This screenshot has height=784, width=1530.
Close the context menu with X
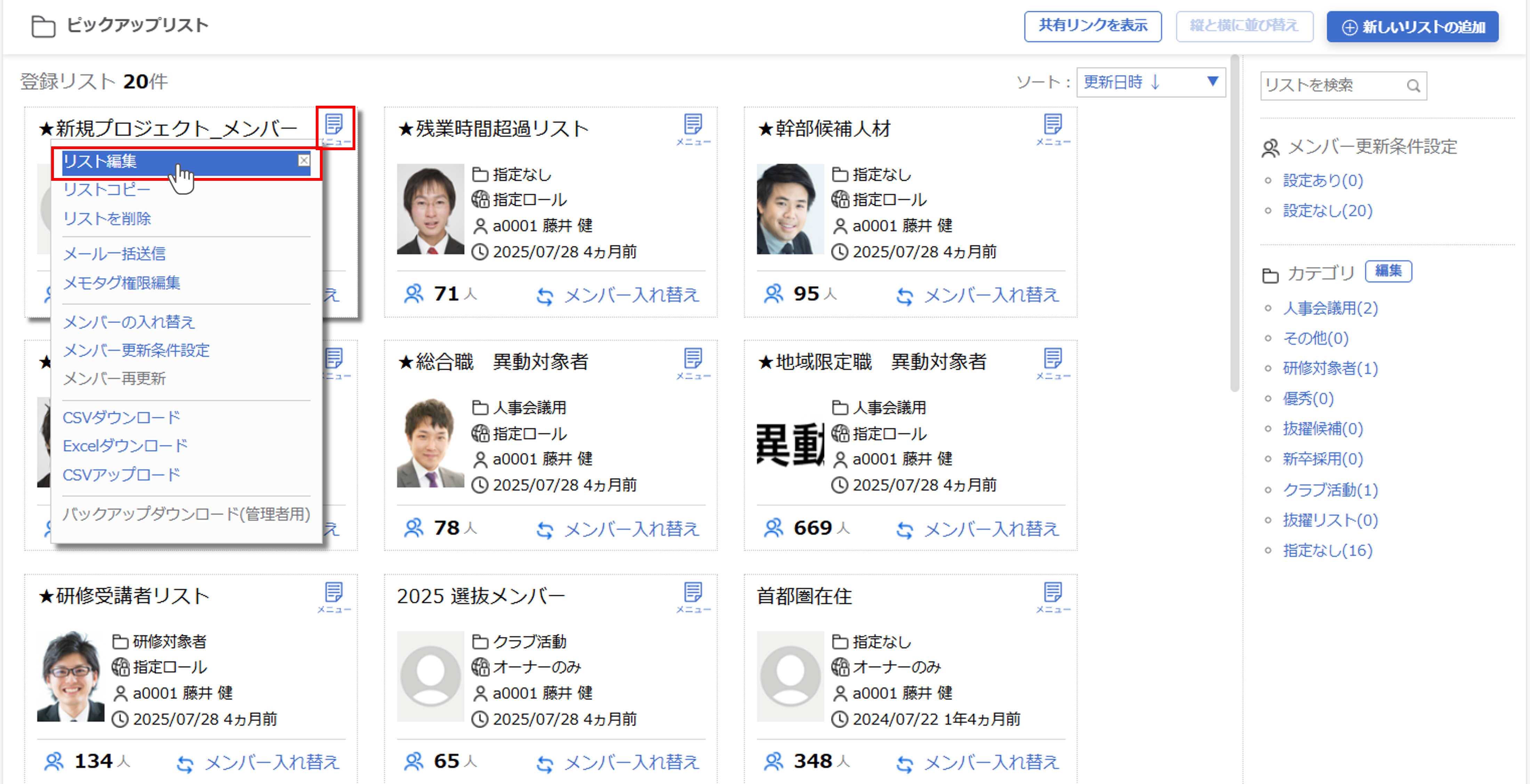(x=304, y=160)
